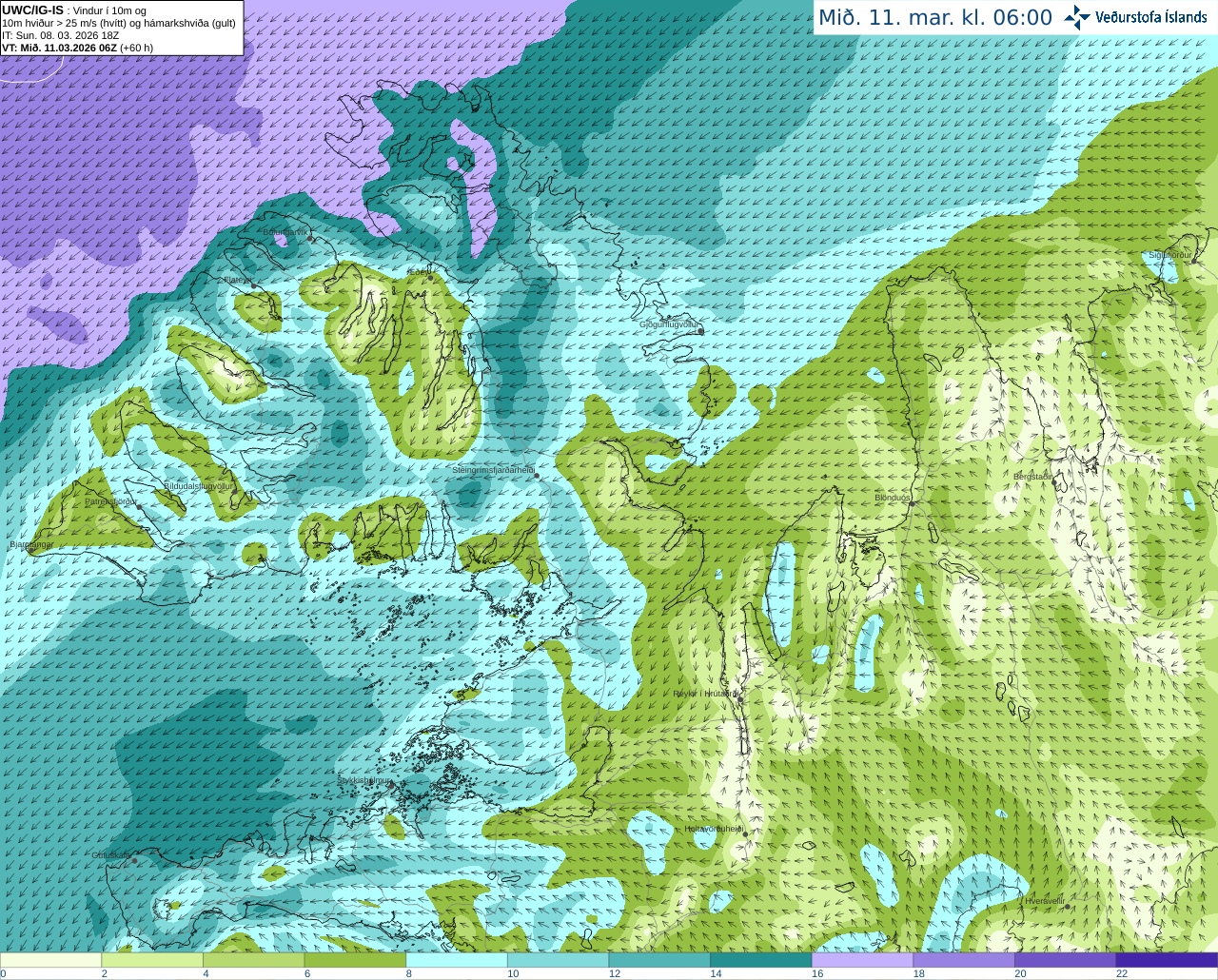
Task: Click the Holtavörðuheiði station label
Action: tap(714, 829)
